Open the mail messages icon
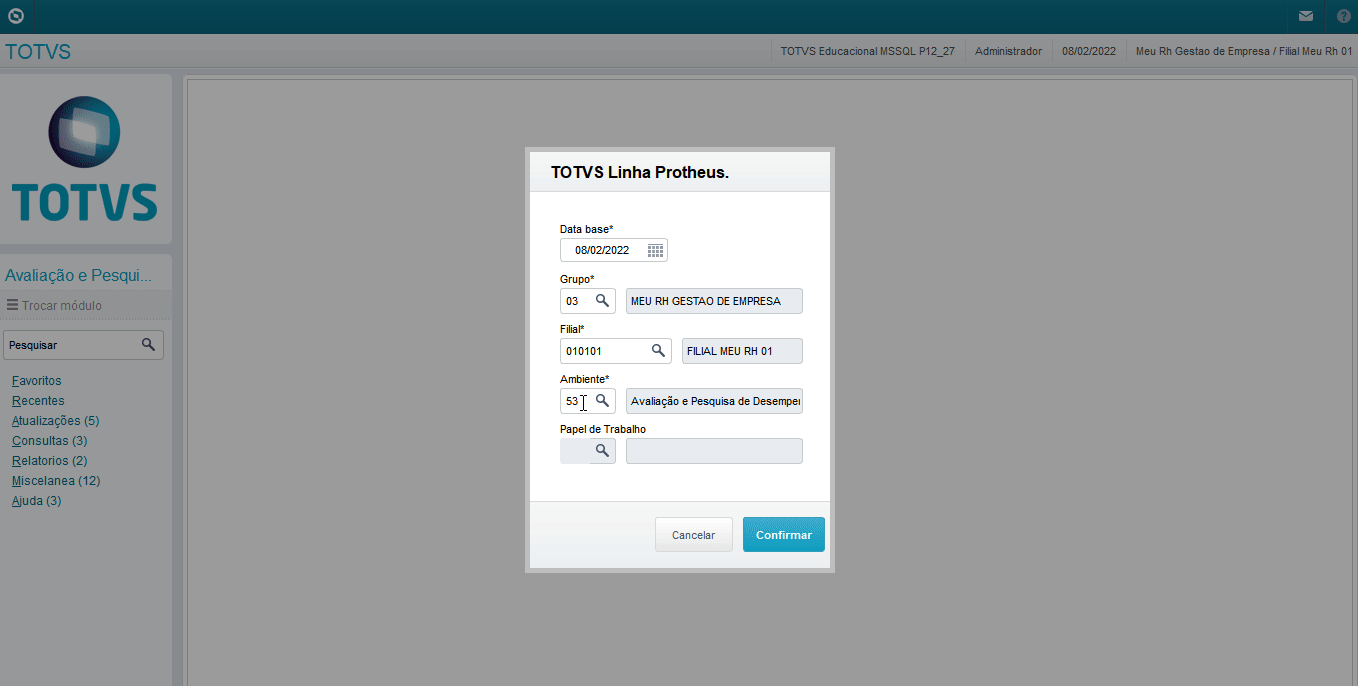 click(1306, 16)
